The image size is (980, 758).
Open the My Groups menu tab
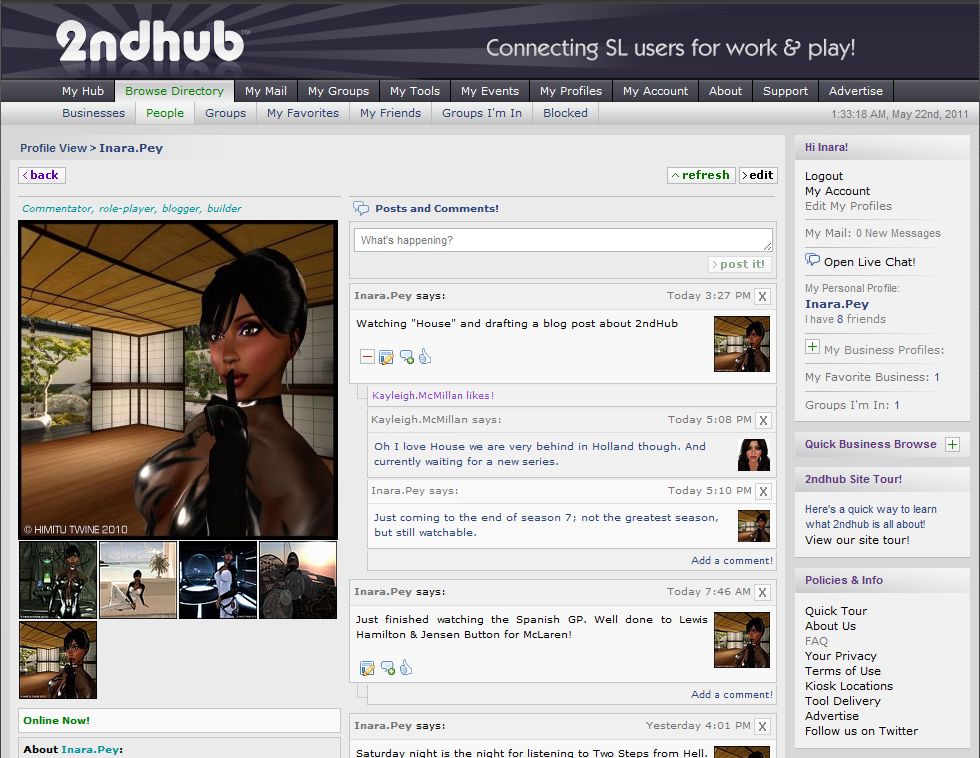[338, 91]
